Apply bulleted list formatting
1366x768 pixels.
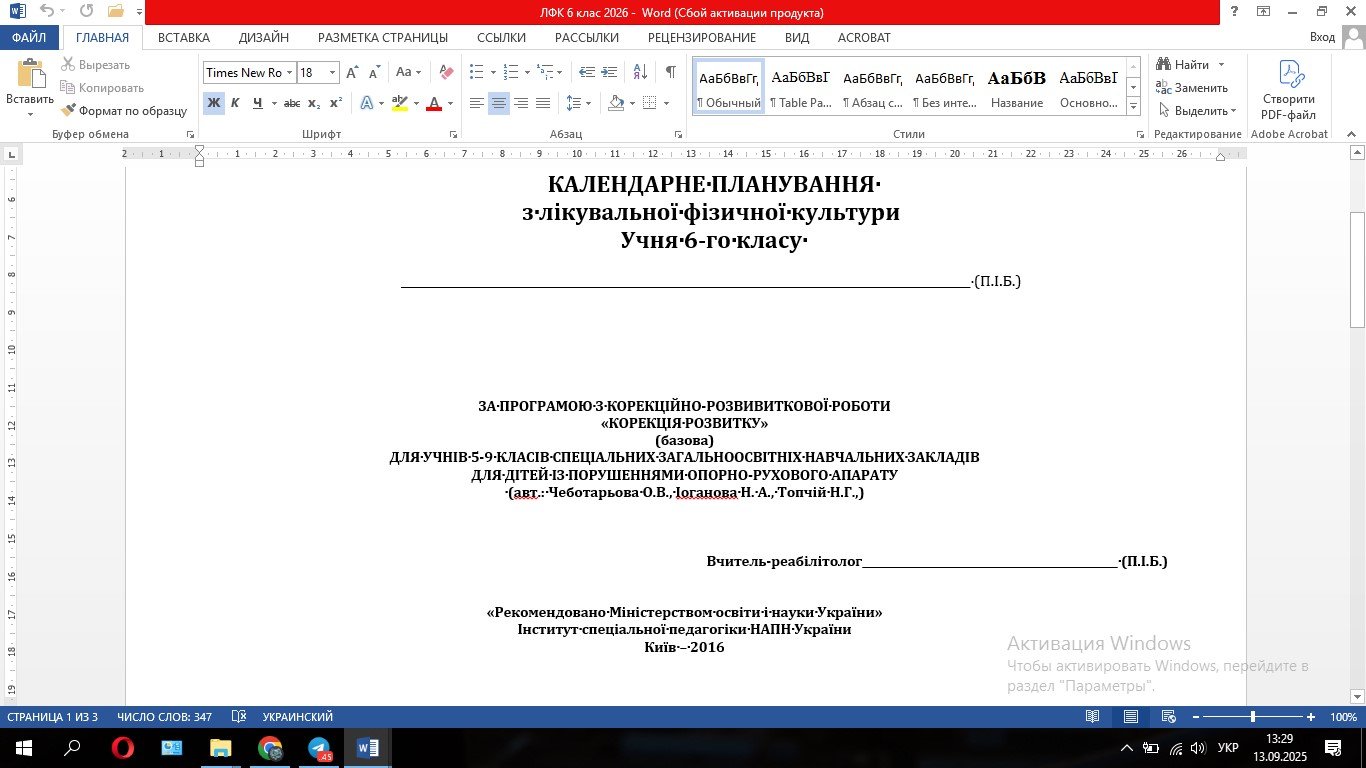[476, 72]
